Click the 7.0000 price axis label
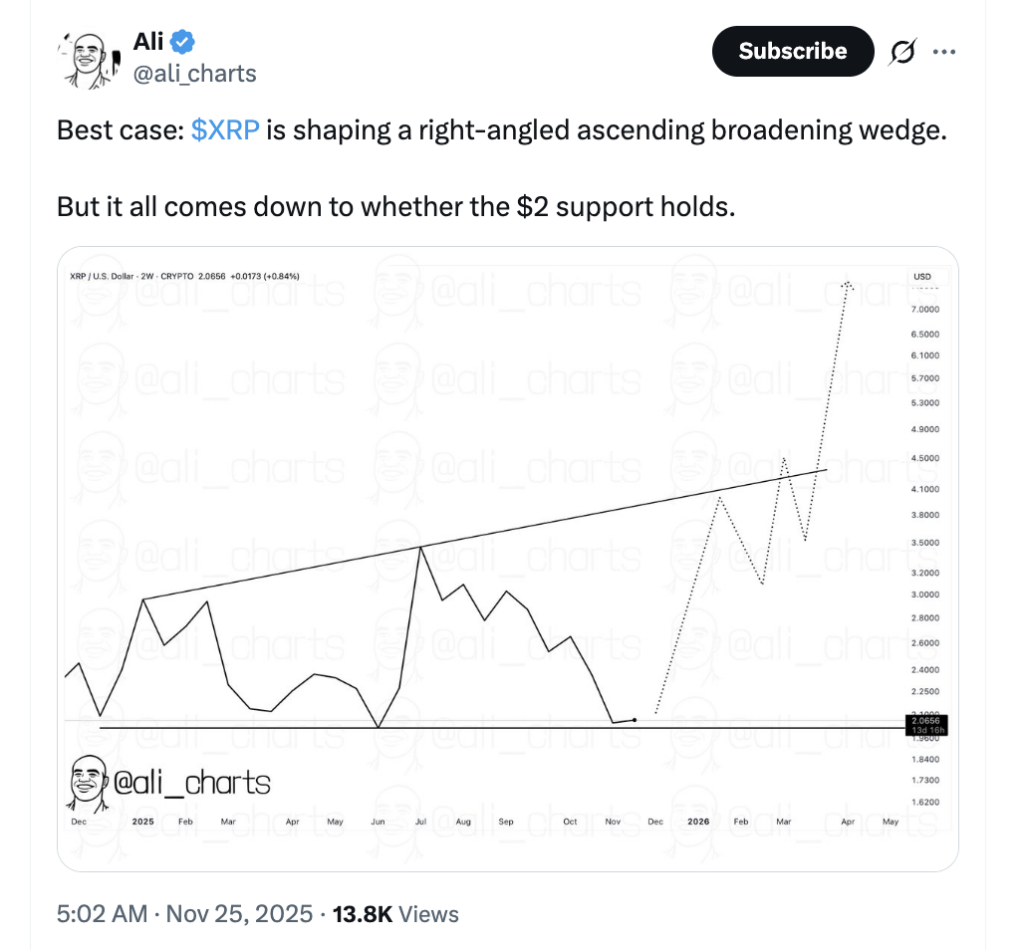This screenshot has width=1024, height=950. tap(926, 310)
